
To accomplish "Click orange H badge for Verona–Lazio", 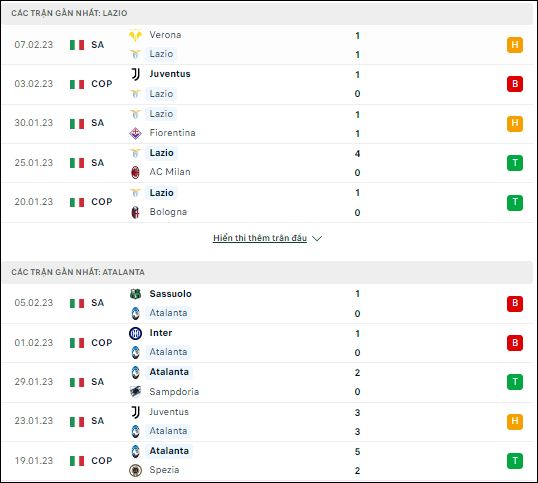I will (515, 45).
